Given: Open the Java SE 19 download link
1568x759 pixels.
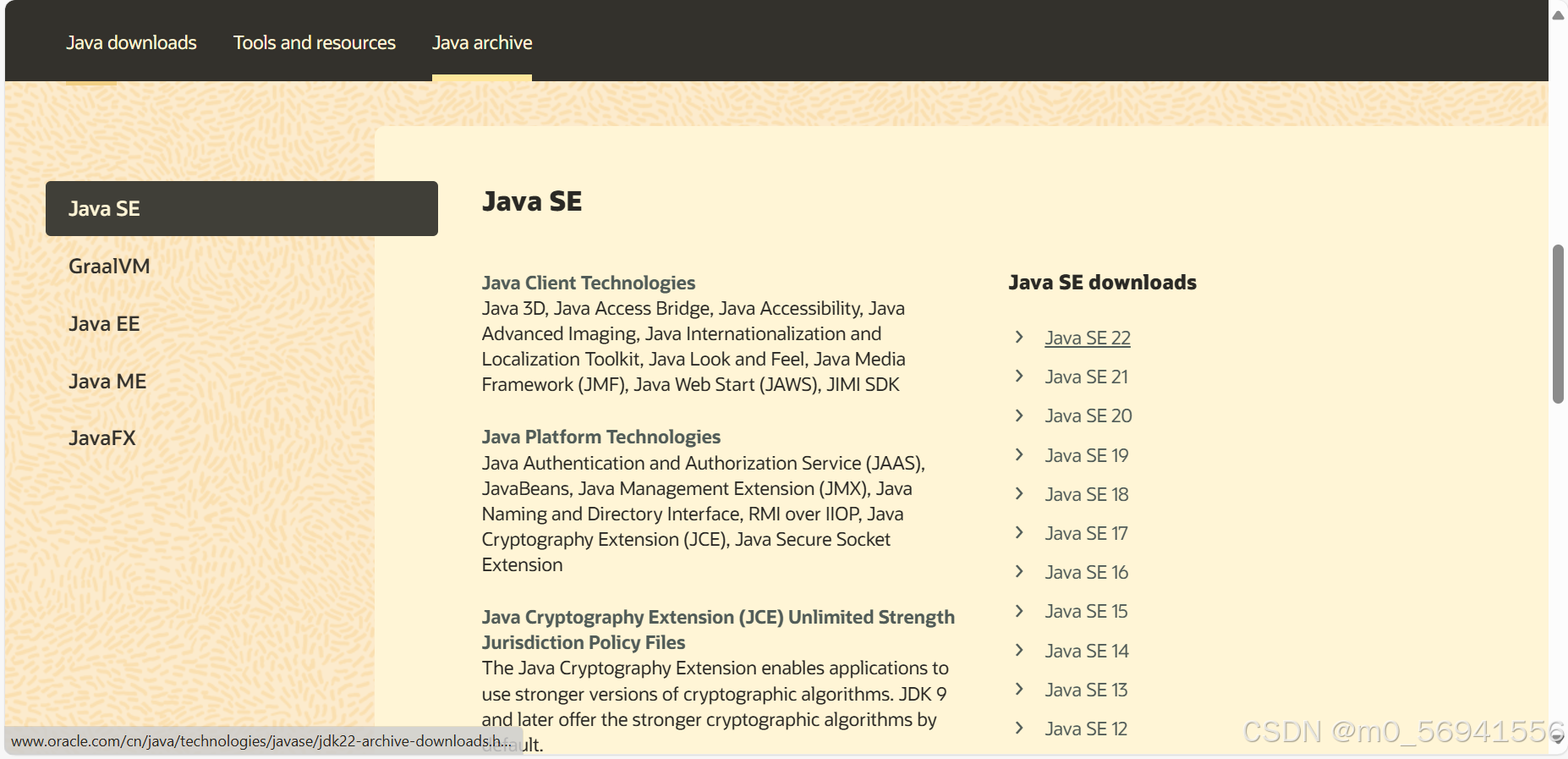Looking at the screenshot, I should click(x=1087, y=455).
